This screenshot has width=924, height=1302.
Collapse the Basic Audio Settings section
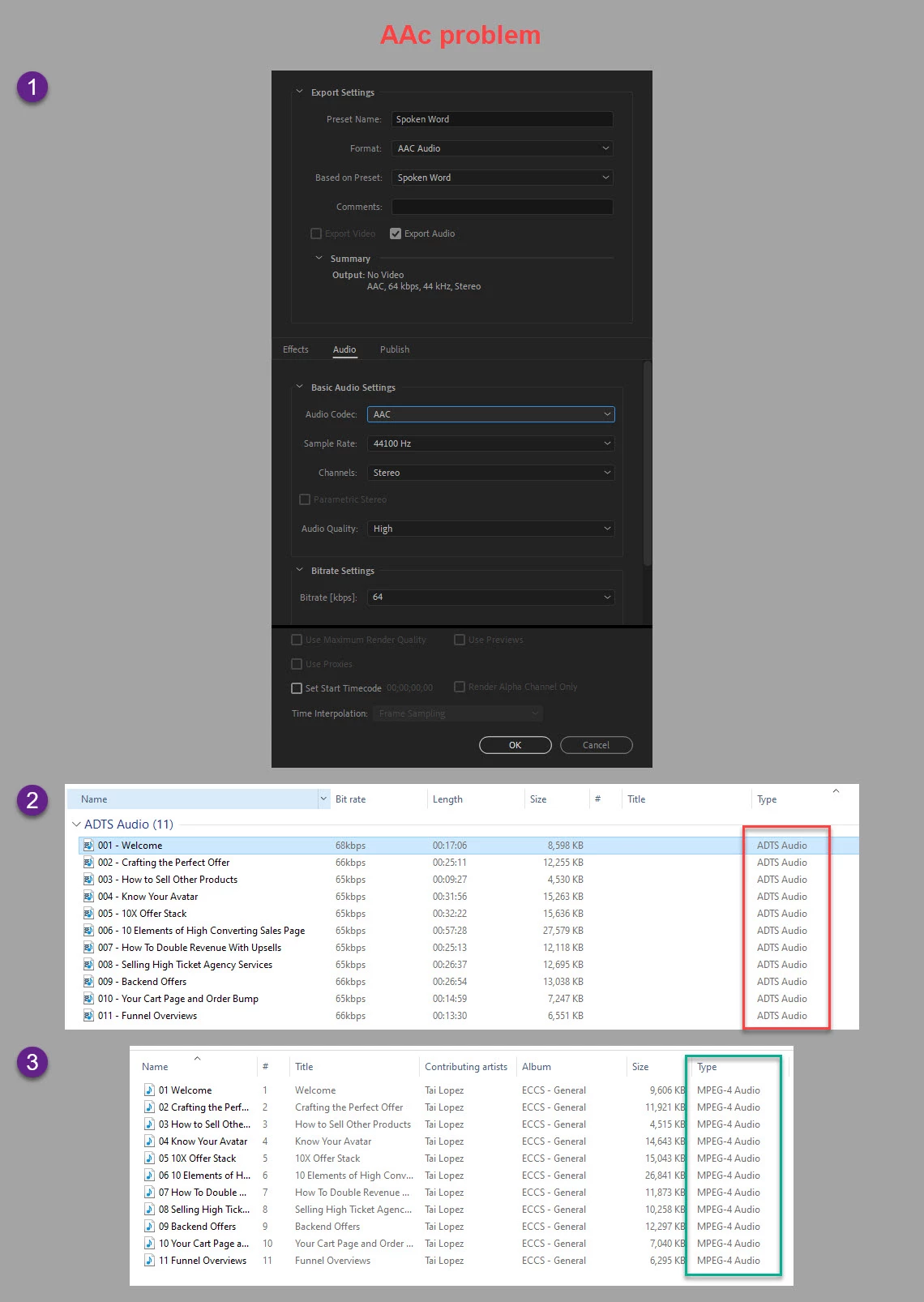tap(299, 387)
